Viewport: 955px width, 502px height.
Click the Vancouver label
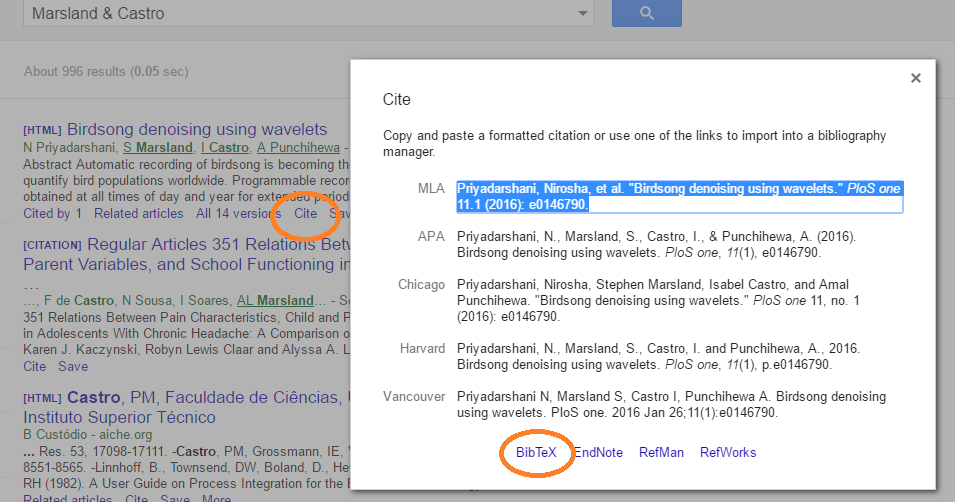(414, 397)
